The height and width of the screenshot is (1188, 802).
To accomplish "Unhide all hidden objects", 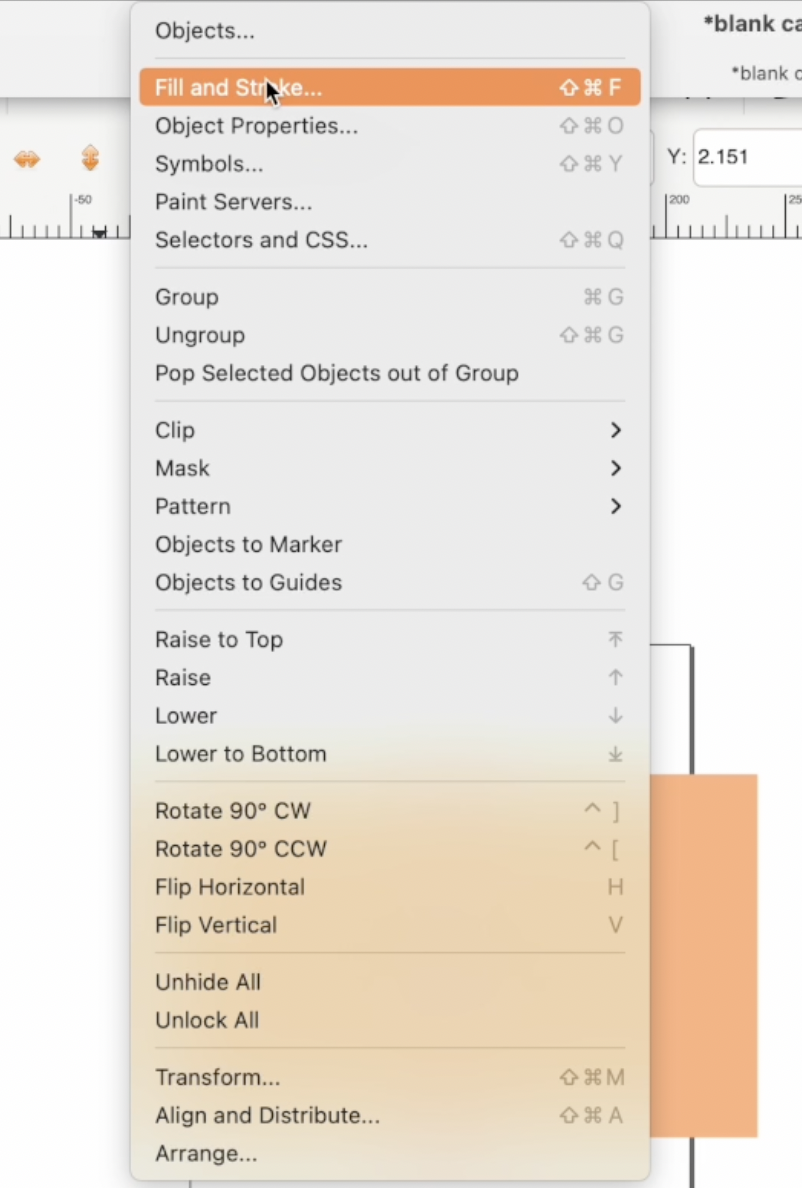I will pyautogui.click(x=208, y=982).
